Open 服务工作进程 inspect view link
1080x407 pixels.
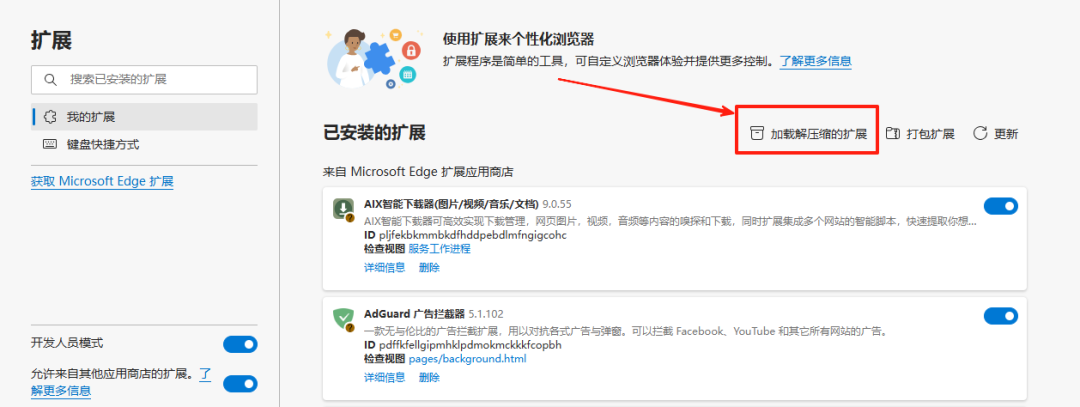(x=439, y=249)
